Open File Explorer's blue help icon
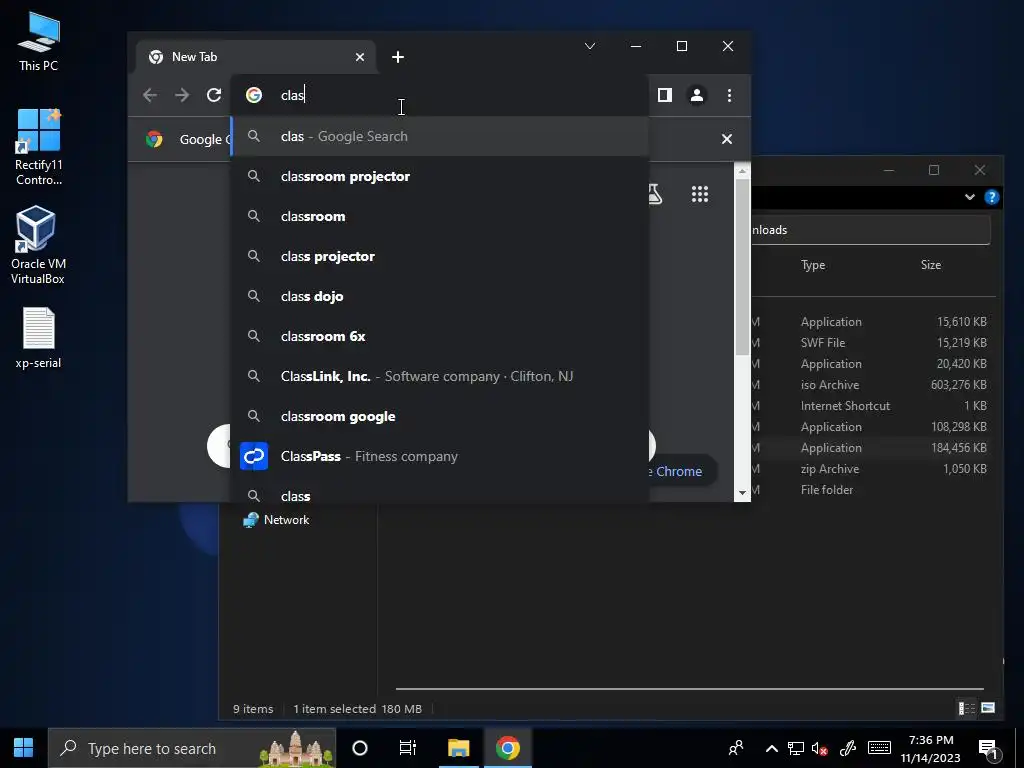Screen dimensions: 1024x768 [991, 197]
